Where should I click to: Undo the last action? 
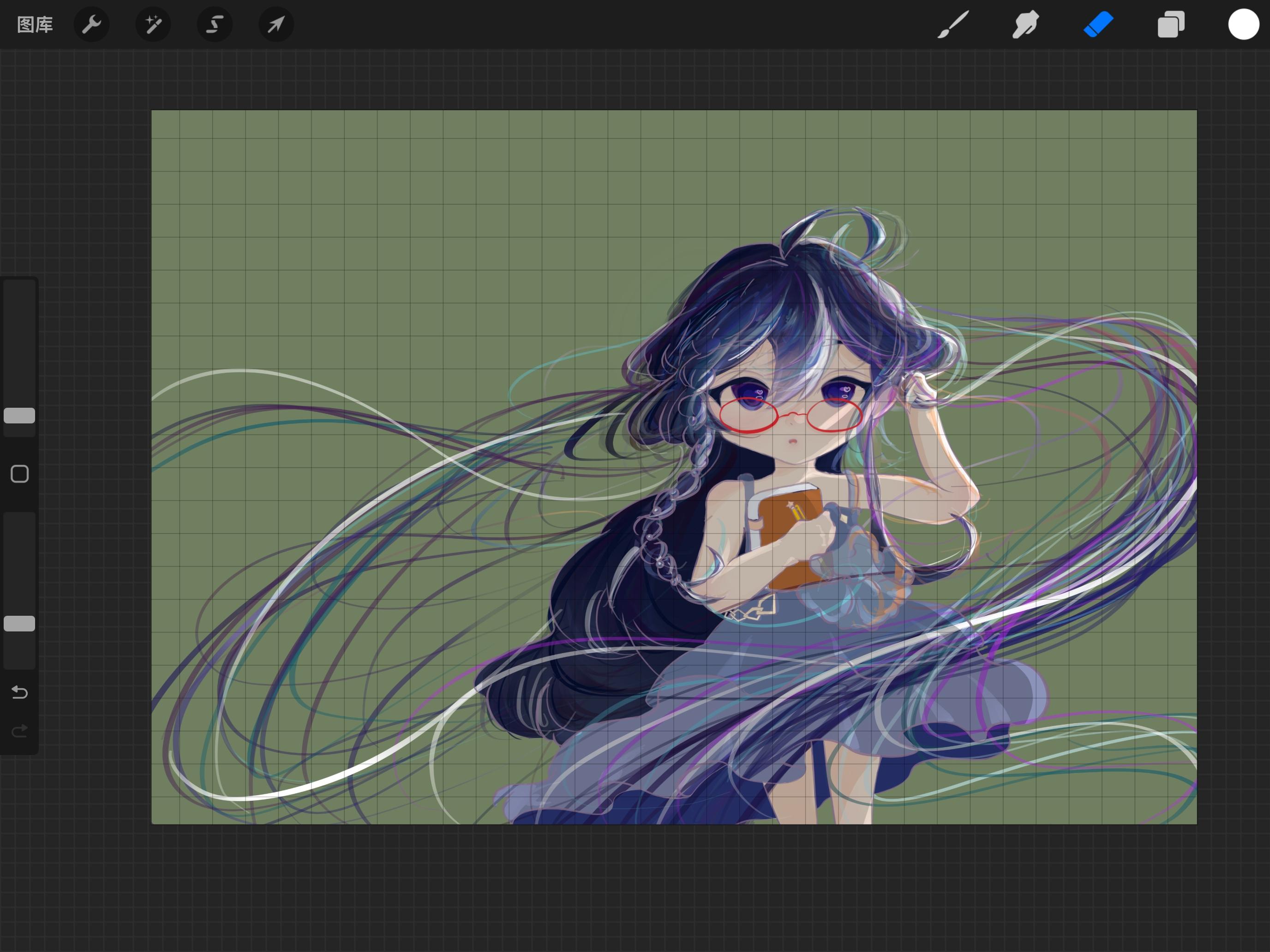pyautogui.click(x=19, y=693)
